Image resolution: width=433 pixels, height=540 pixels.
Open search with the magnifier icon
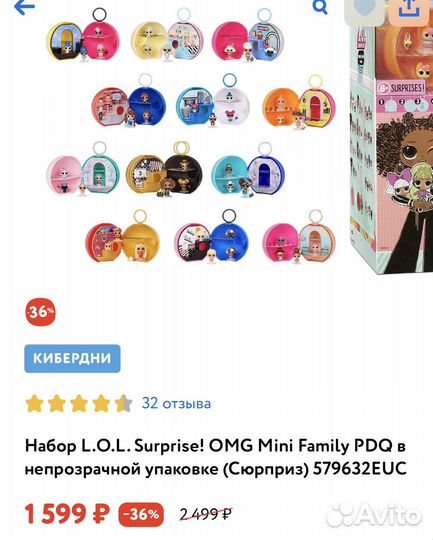point(320,7)
